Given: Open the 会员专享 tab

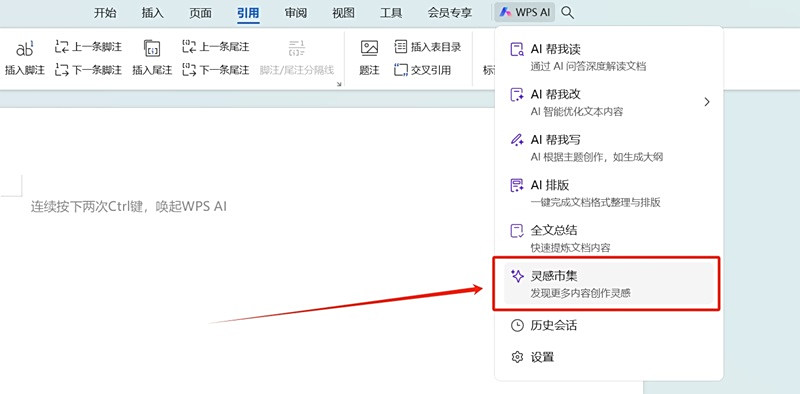Looking at the screenshot, I should pyautogui.click(x=450, y=13).
